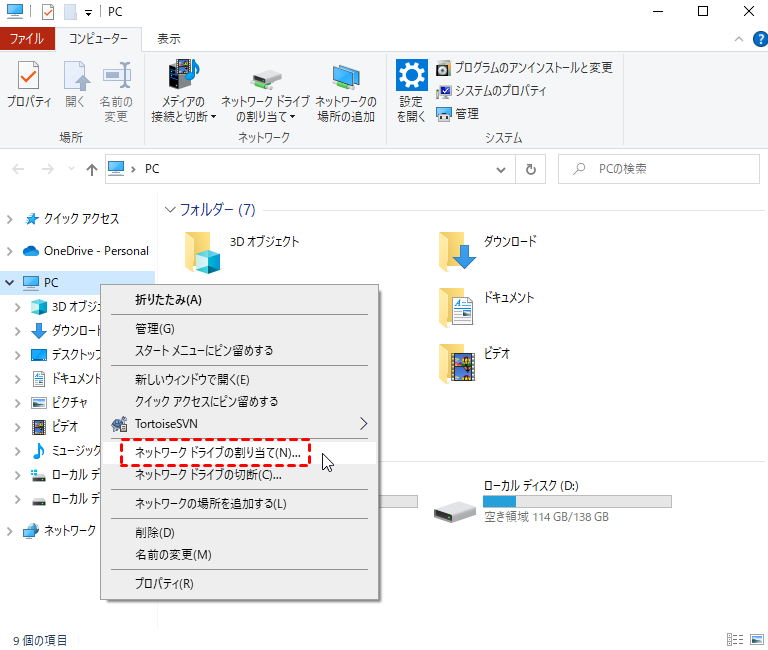Viewport: 768px width, 650px height.
Task: Open the address bar history dropdown
Action: 501,169
